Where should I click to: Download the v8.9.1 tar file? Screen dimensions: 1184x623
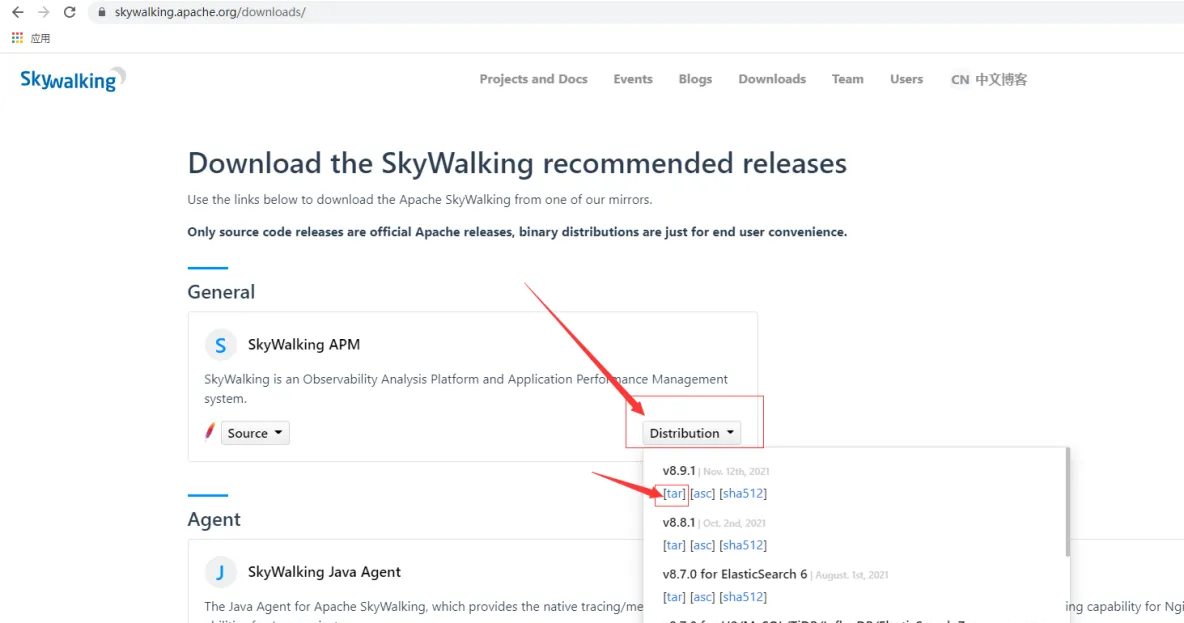tap(674, 493)
